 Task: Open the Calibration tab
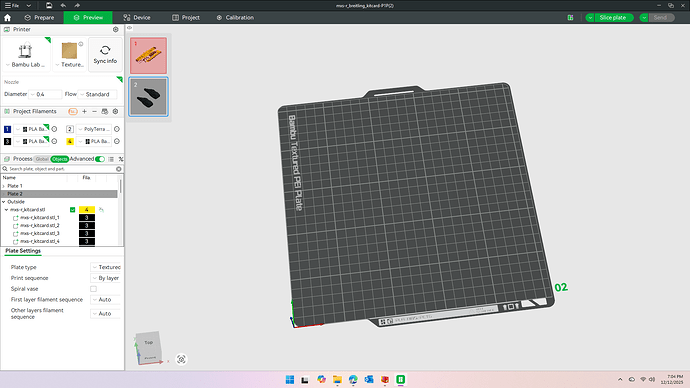235,18
